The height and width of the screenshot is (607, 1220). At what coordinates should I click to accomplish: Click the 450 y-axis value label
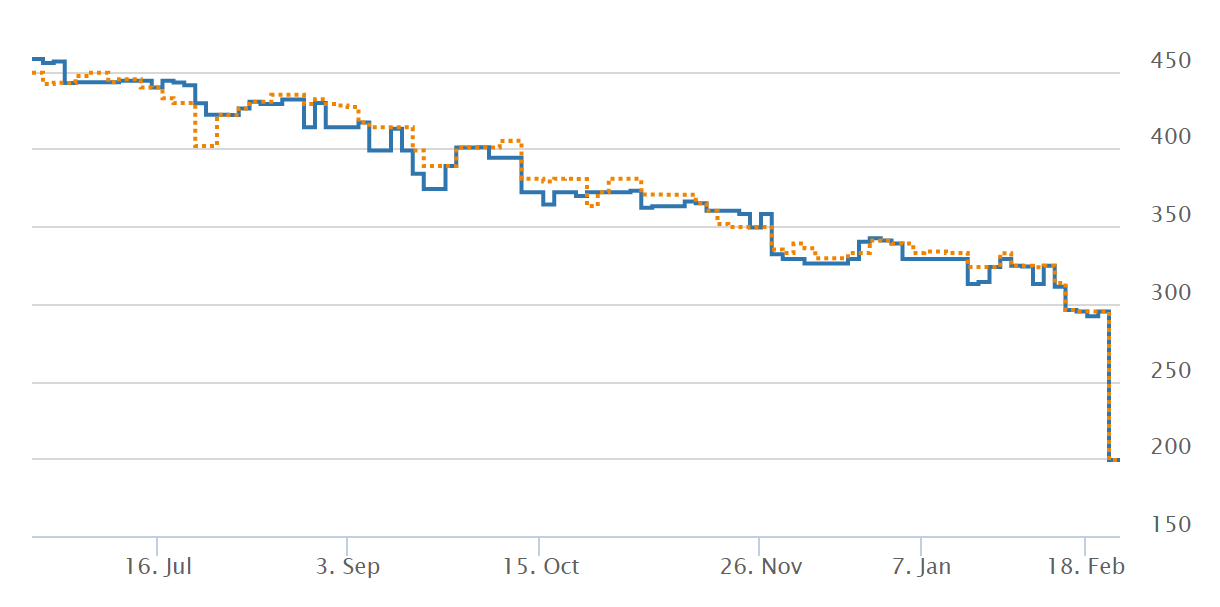(x=1170, y=62)
